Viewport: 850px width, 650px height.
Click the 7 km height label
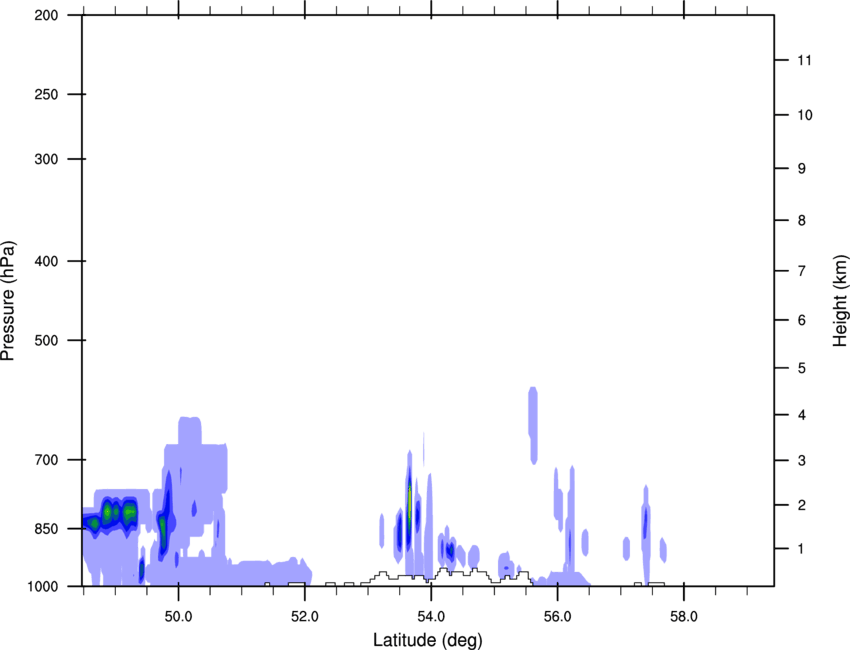[802, 271]
